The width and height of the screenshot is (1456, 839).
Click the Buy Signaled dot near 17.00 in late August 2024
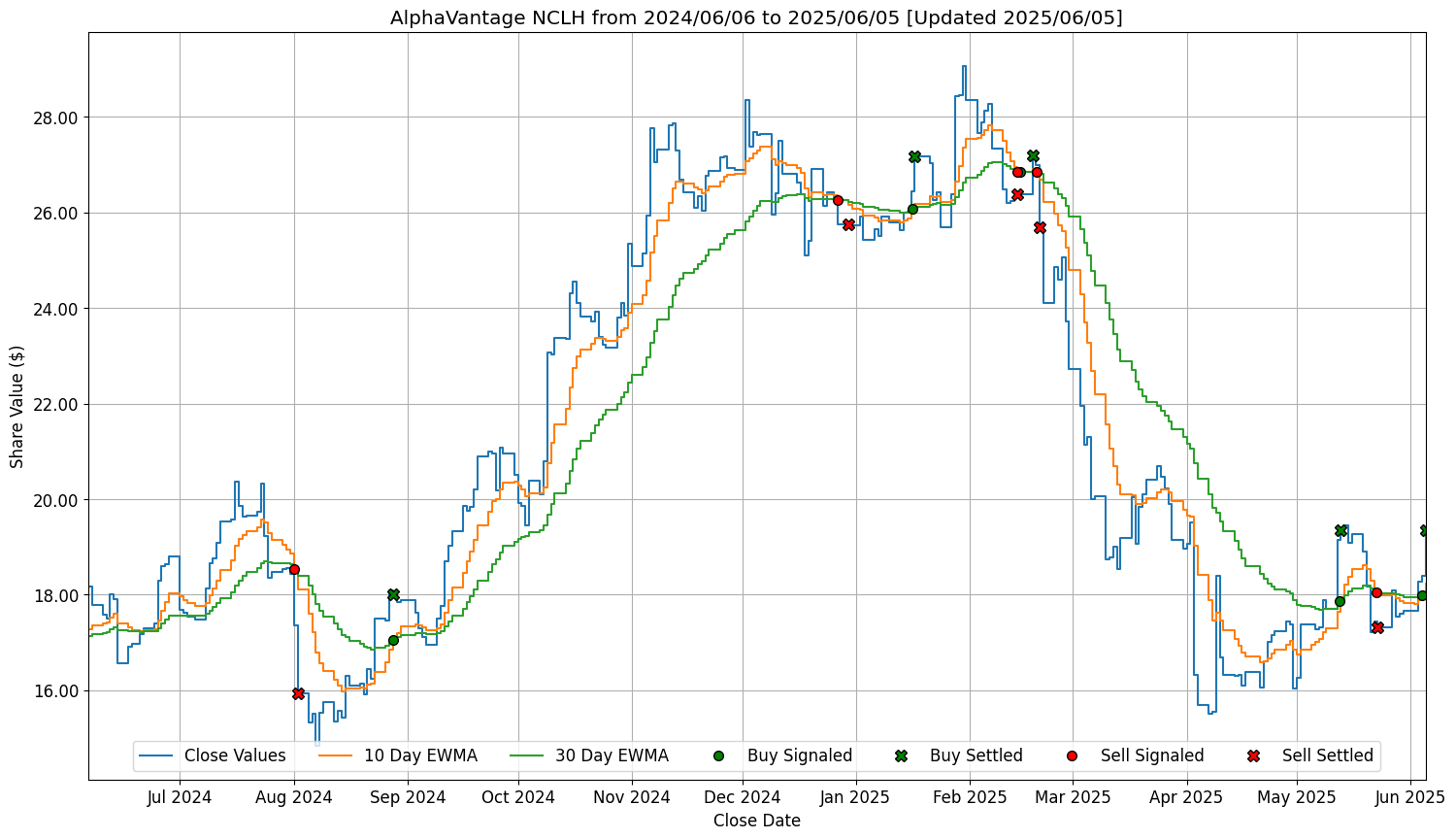click(393, 640)
